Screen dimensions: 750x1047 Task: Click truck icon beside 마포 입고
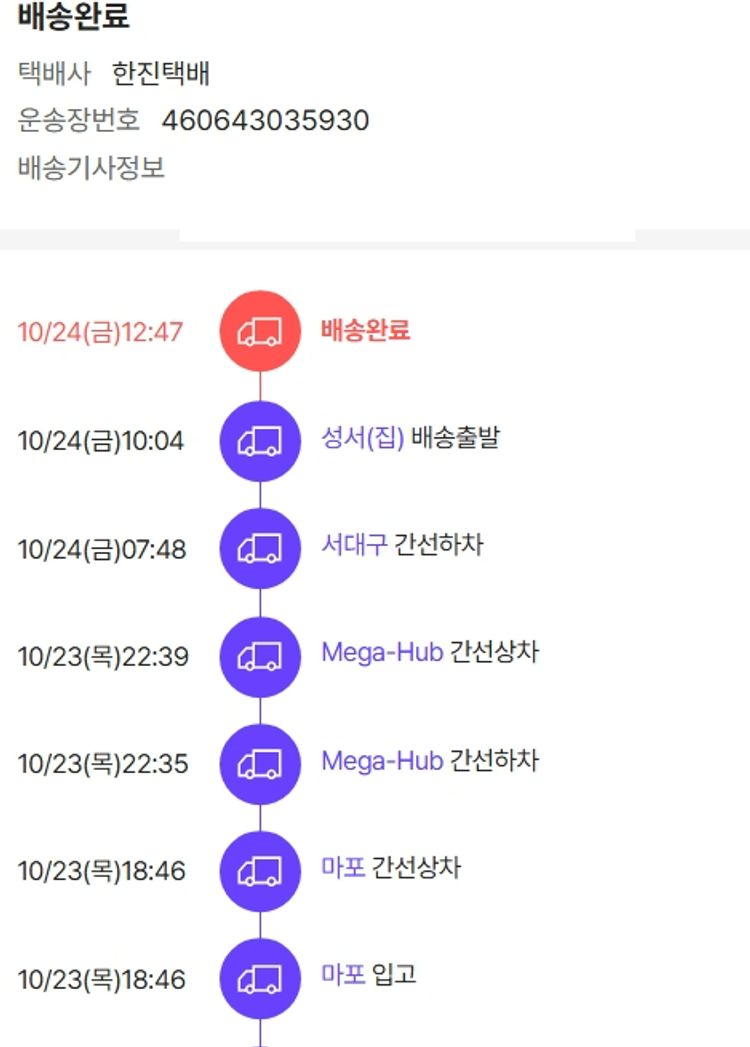point(260,979)
